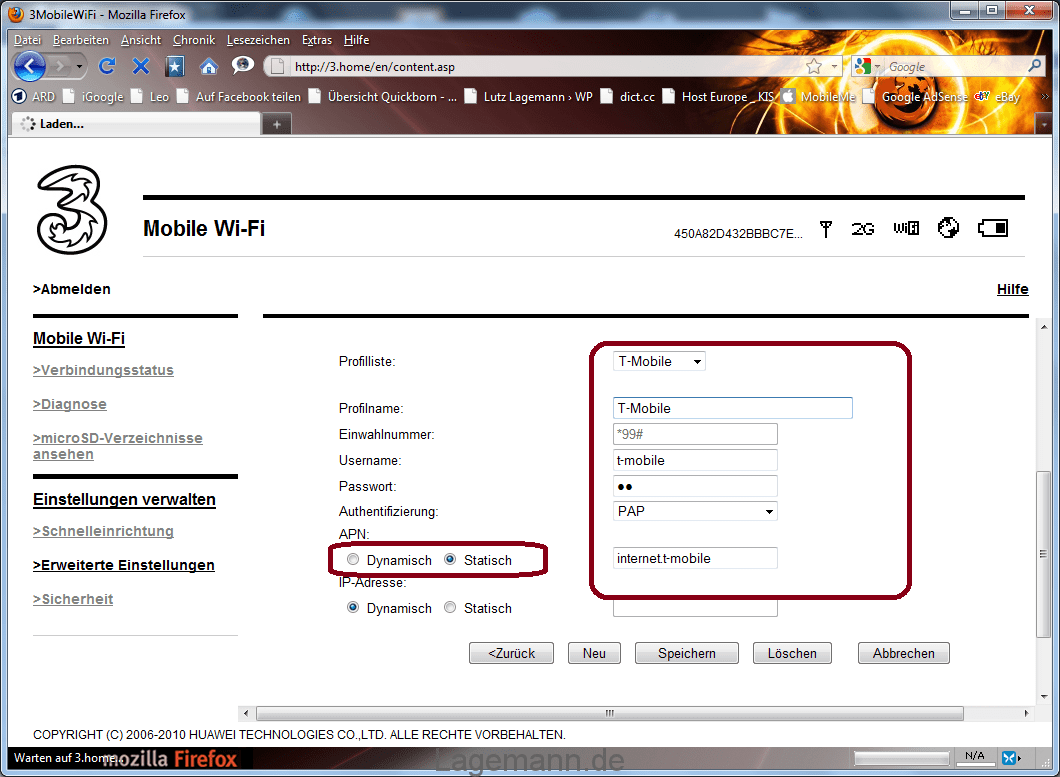Screen dimensions: 1060x777
Task: Open a new tab with plus button
Action: click(276, 124)
